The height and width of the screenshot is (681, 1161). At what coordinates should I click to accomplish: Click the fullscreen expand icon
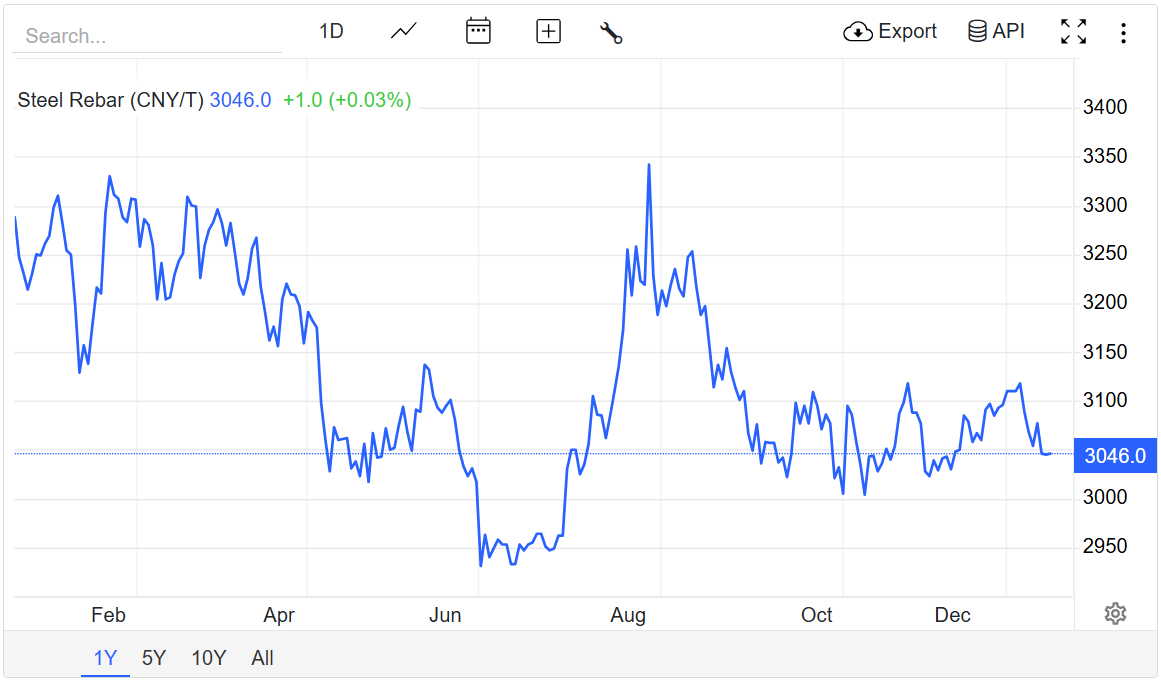tap(1073, 32)
